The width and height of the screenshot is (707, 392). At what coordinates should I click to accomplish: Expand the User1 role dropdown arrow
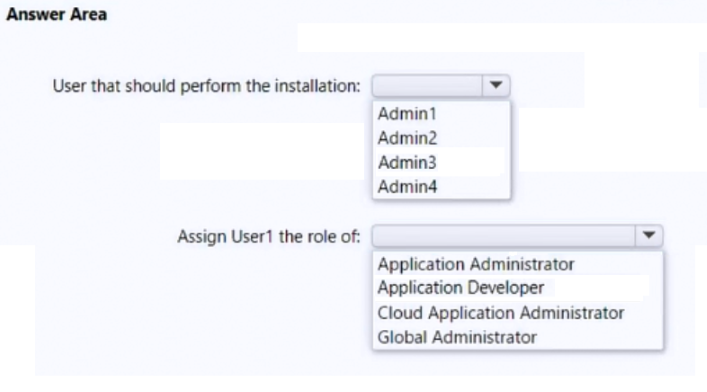649,235
